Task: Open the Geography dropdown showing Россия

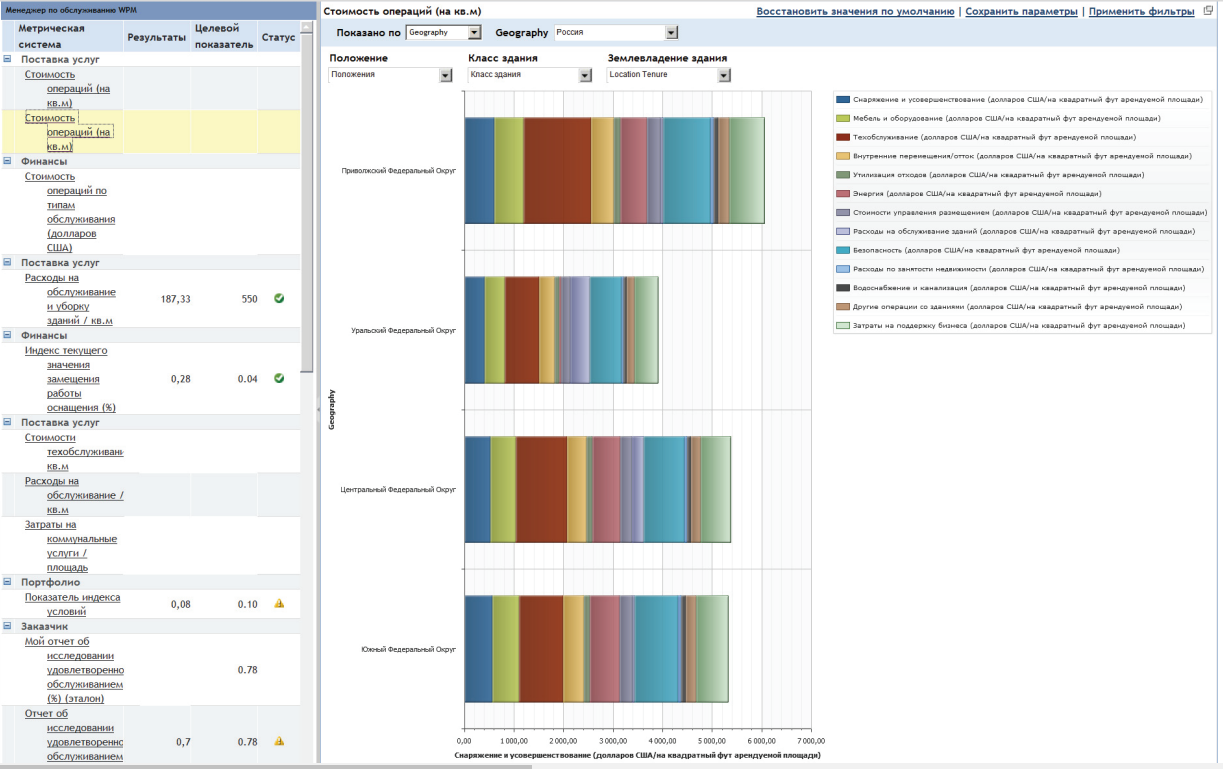Action: coord(671,33)
